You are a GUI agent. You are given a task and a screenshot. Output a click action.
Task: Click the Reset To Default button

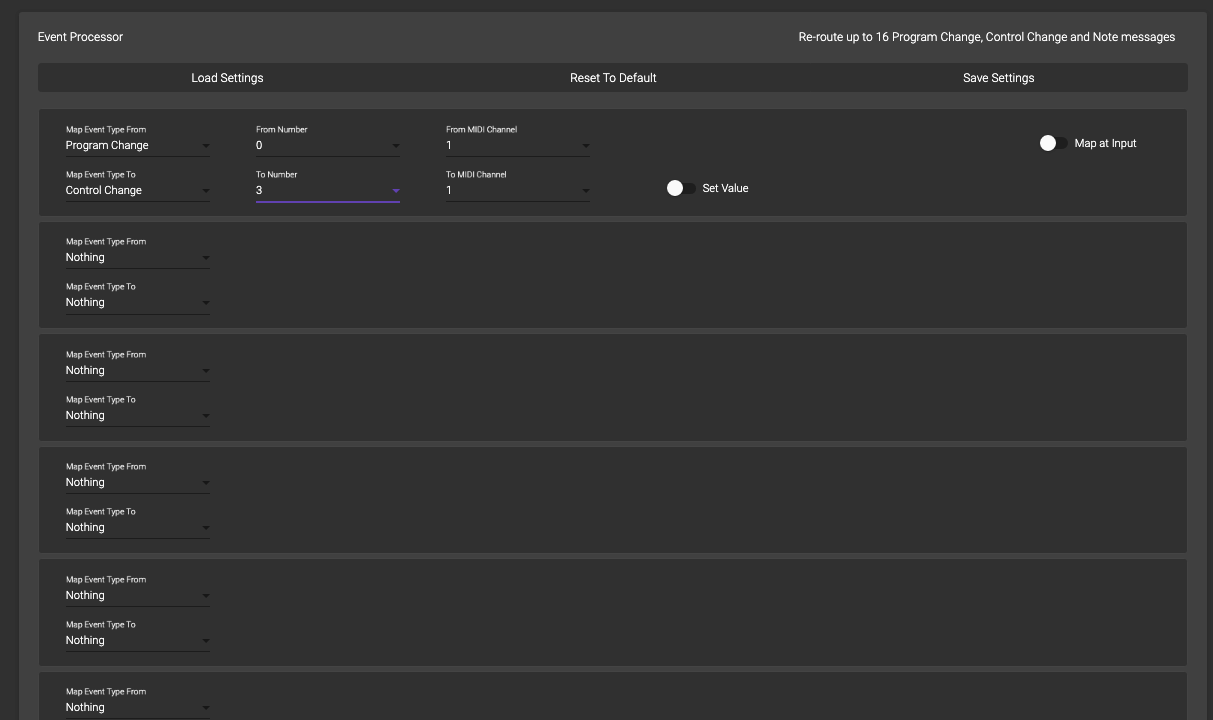click(613, 77)
